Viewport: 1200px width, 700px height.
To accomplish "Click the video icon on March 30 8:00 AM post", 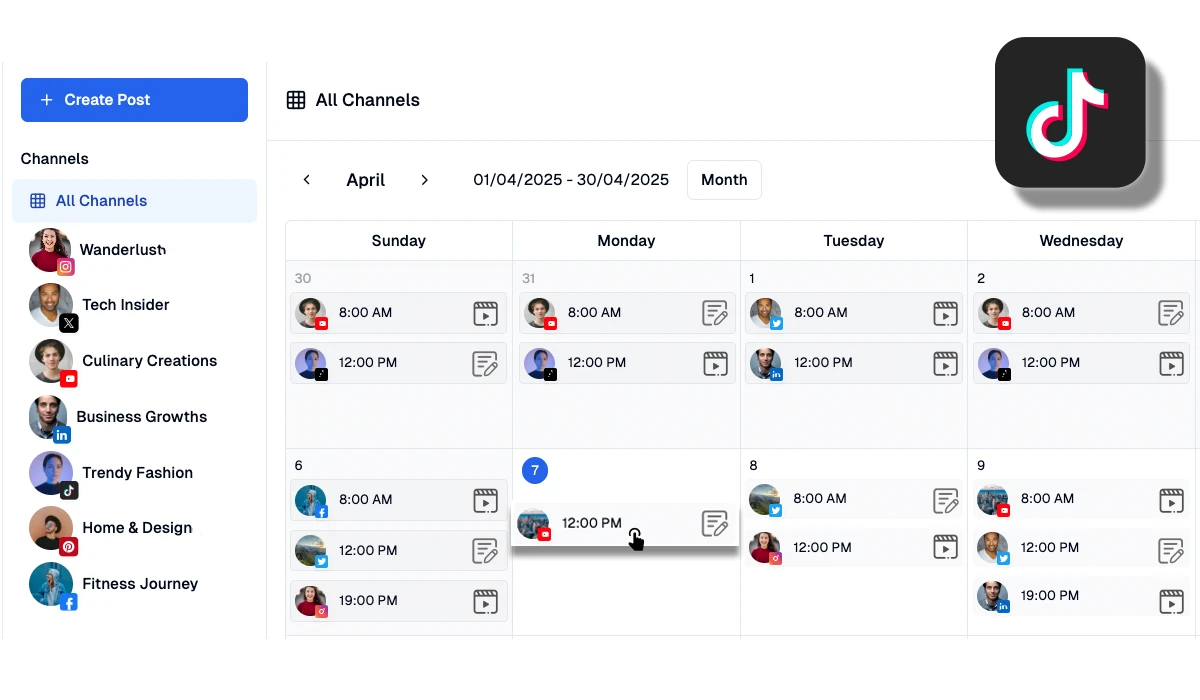I will [485, 314].
